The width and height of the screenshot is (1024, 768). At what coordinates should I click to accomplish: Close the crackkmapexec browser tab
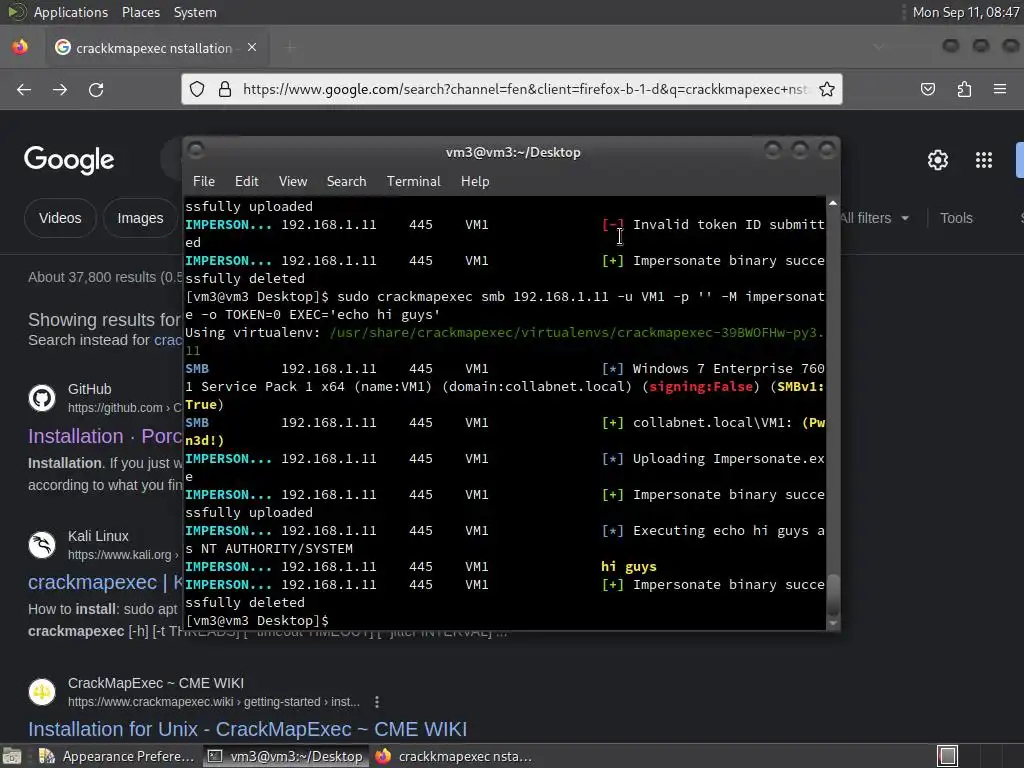click(252, 48)
